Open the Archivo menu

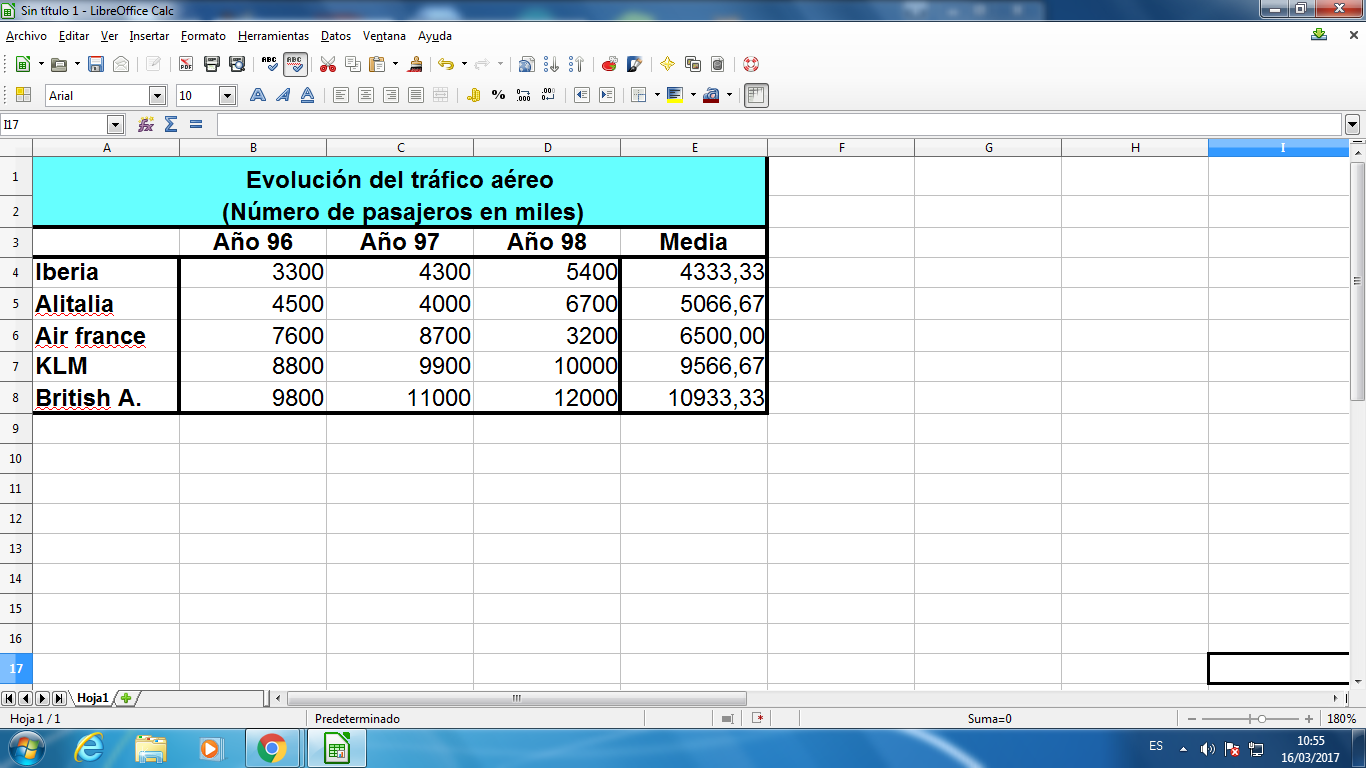26,36
